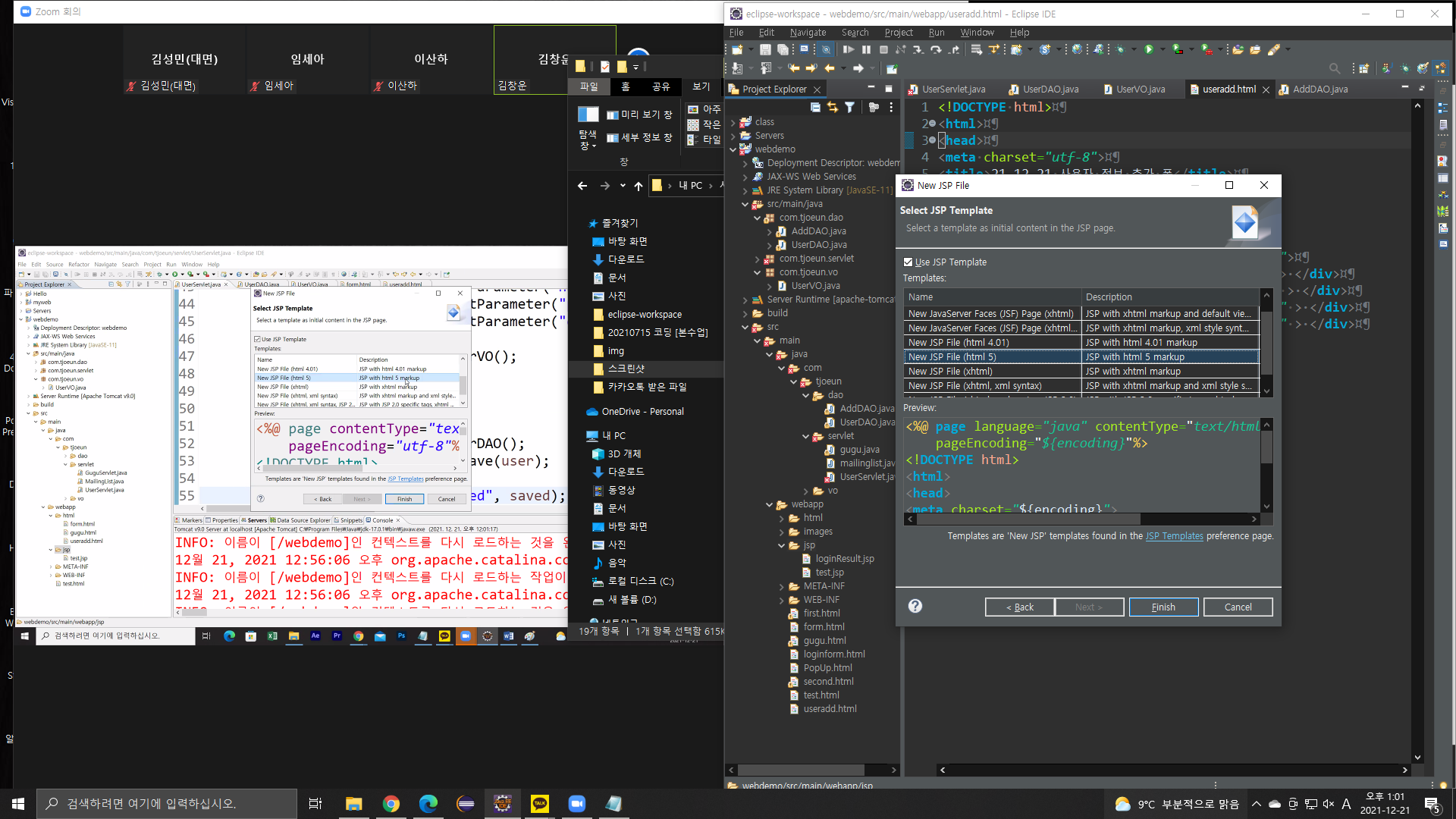1456x819 pixels.
Task: Click the Debug bug icon in toolbar
Action: pos(1121,50)
